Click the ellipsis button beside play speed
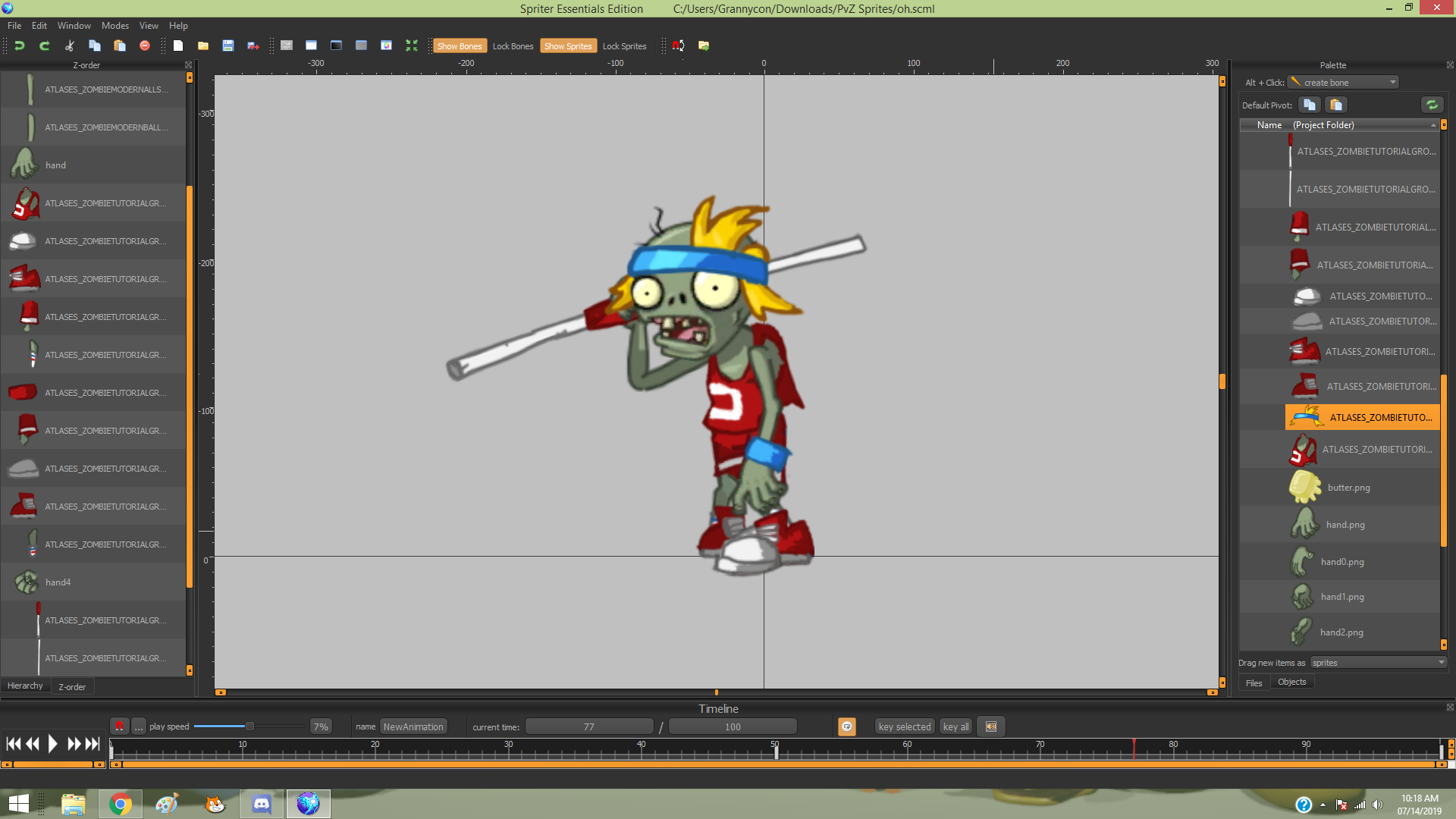Image resolution: width=1456 pixels, height=819 pixels. [139, 726]
